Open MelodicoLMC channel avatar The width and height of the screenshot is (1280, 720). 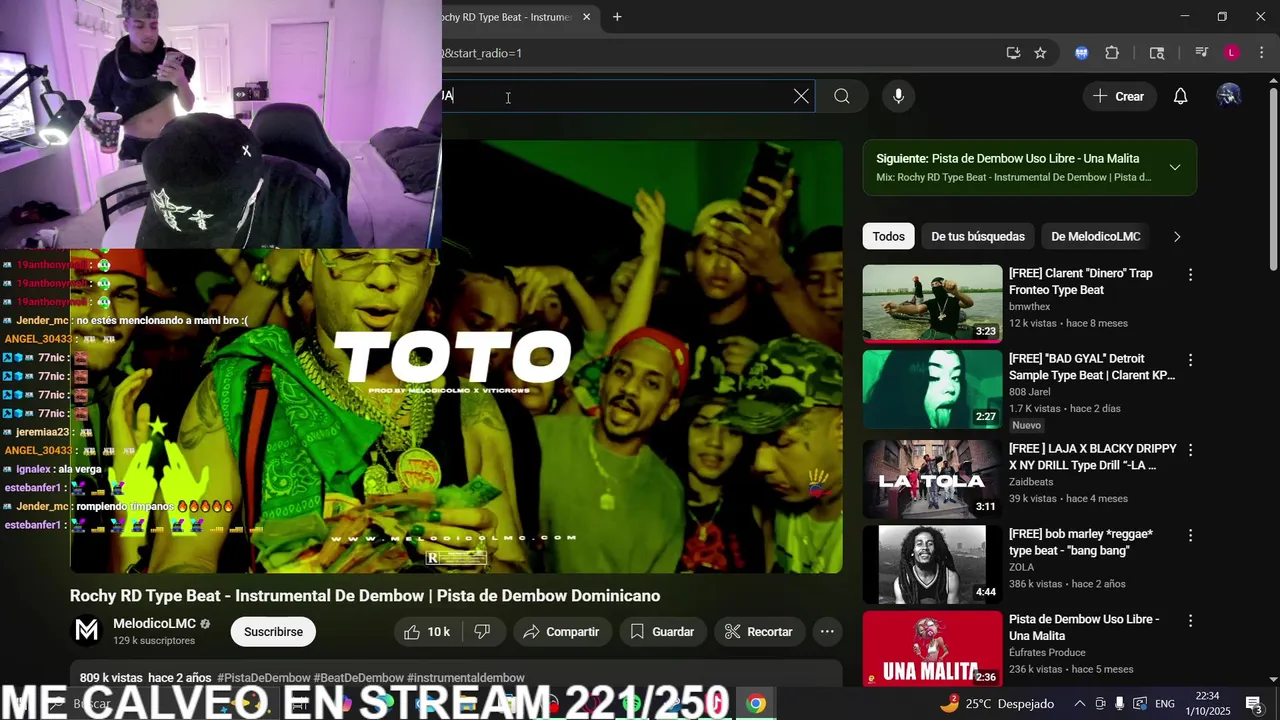coord(87,631)
